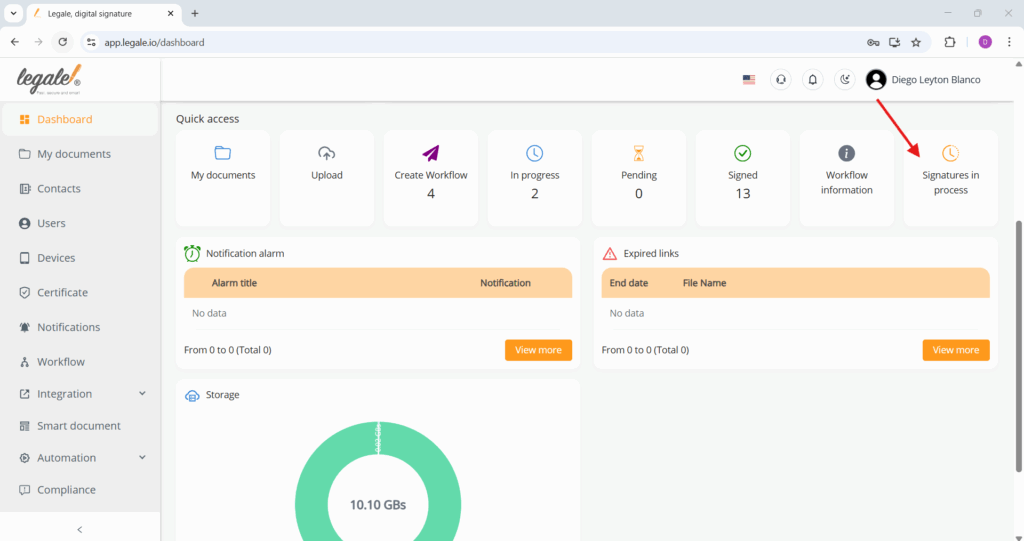The height and width of the screenshot is (541, 1024).
Task: Collapse the sidebar with the arrow
Action: coord(80,529)
